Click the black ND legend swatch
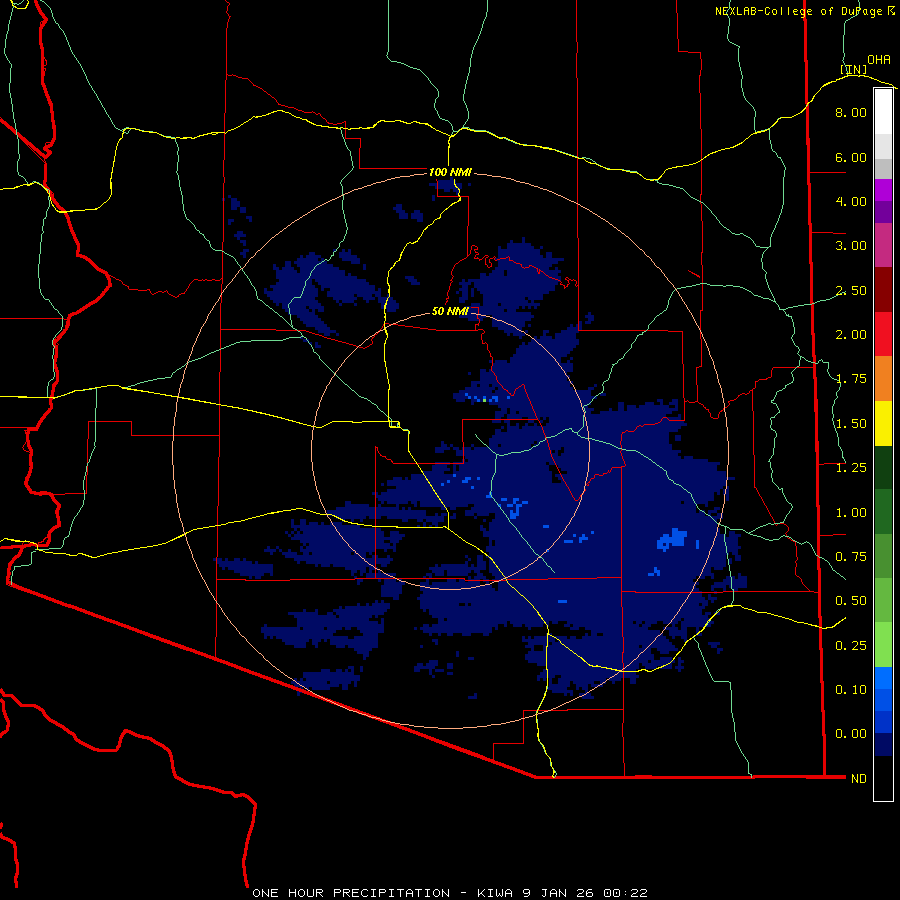900x900 pixels. point(883,778)
